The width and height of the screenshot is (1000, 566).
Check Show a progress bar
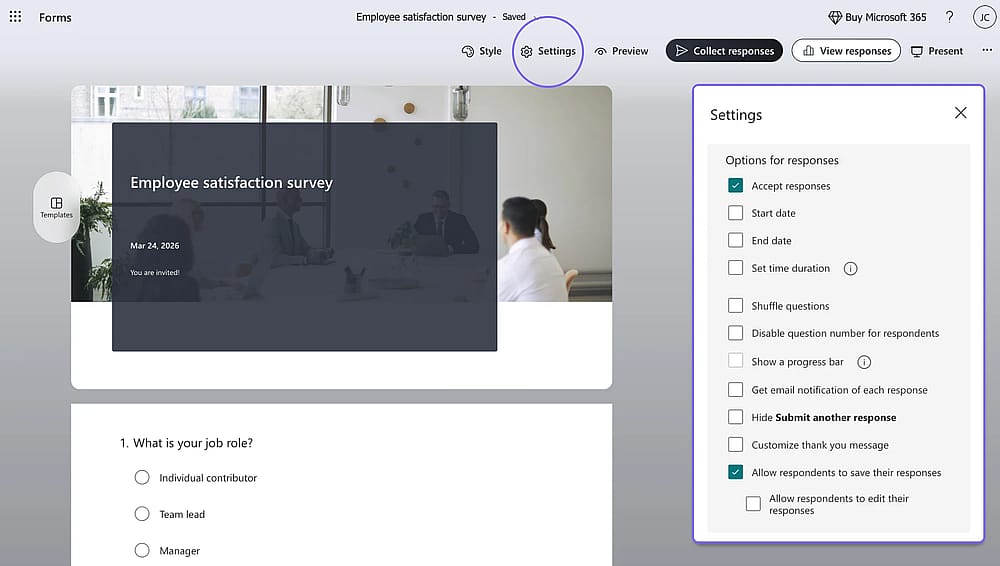click(x=735, y=361)
